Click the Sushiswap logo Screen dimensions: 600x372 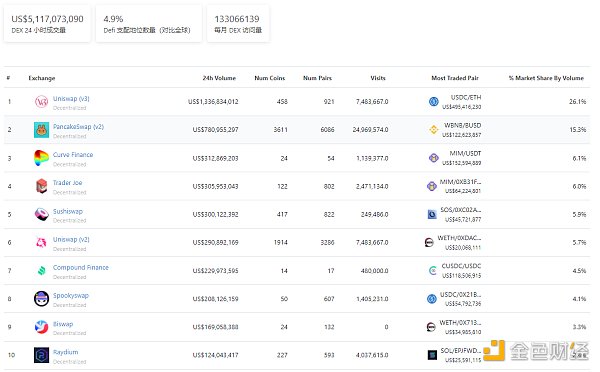tap(41, 214)
